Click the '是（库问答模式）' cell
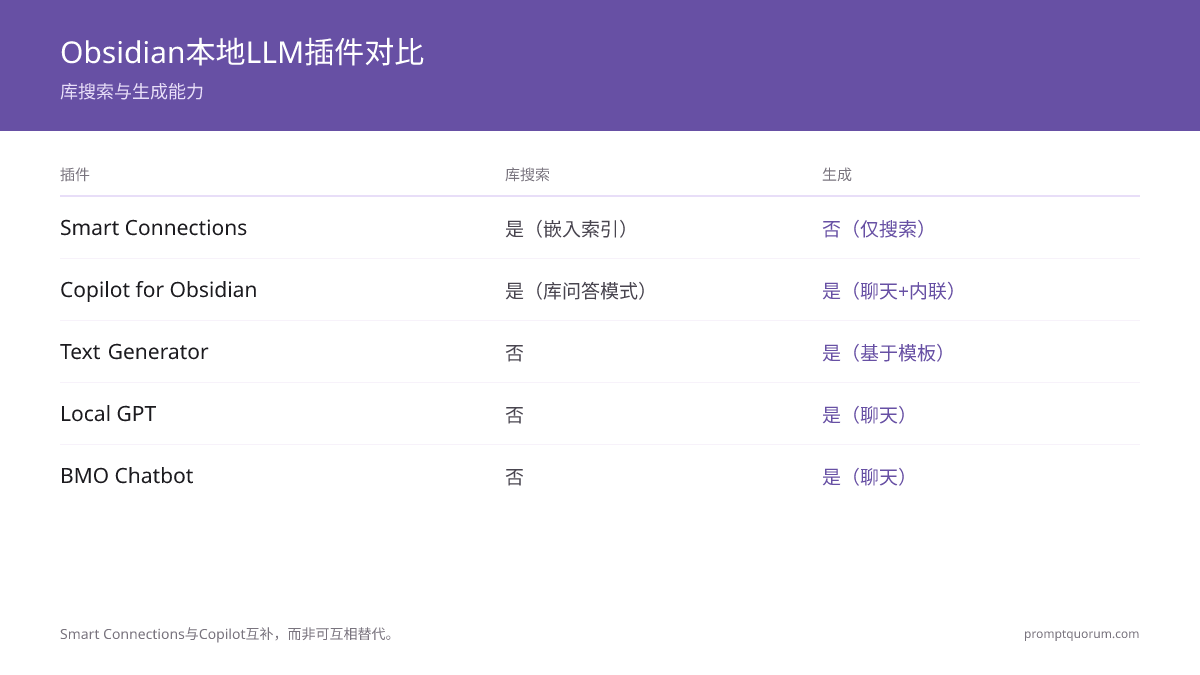The image size is (1200, 675). (x=581, y=291)
